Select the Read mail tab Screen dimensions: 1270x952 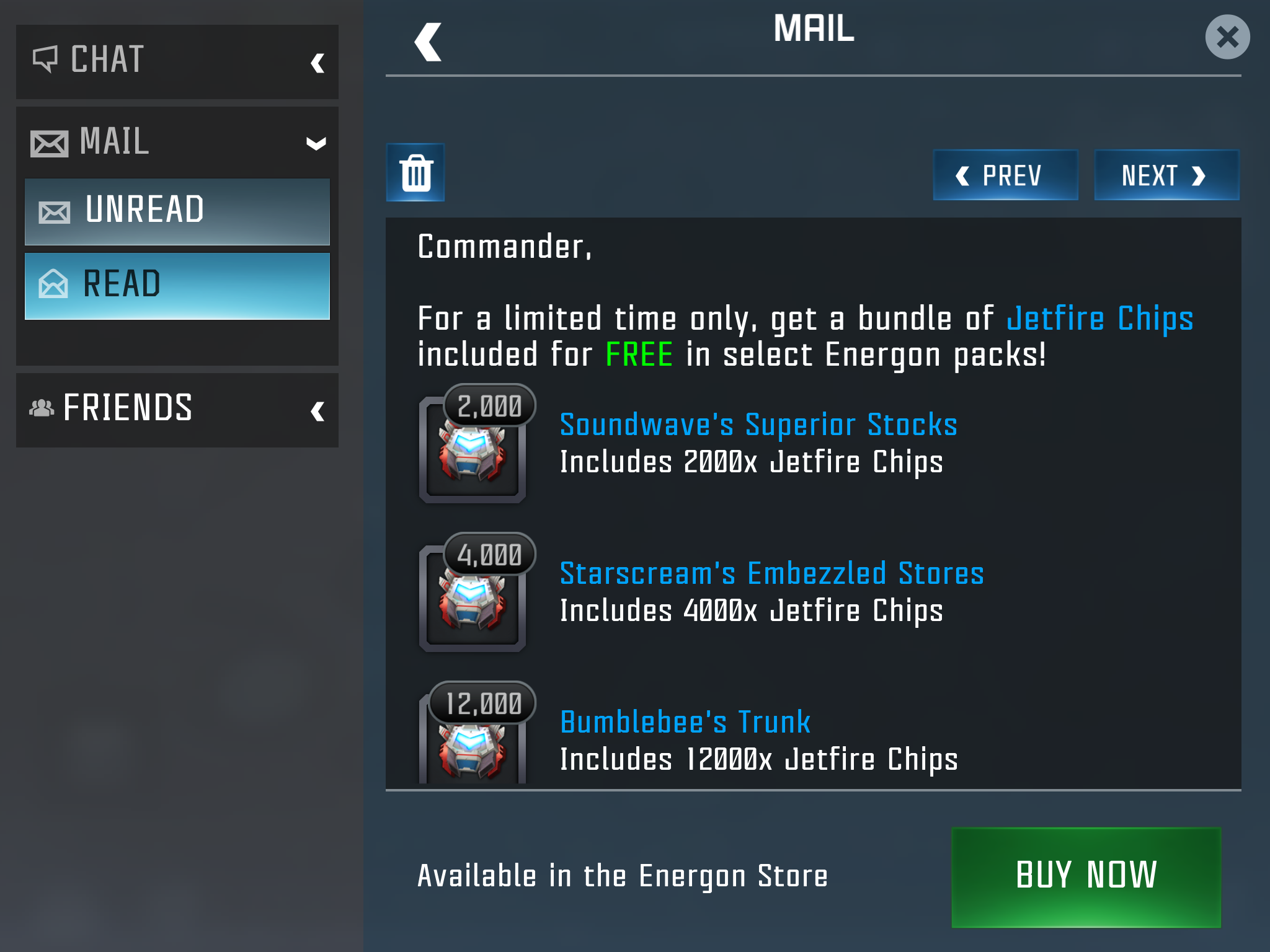tap(177, 286)
